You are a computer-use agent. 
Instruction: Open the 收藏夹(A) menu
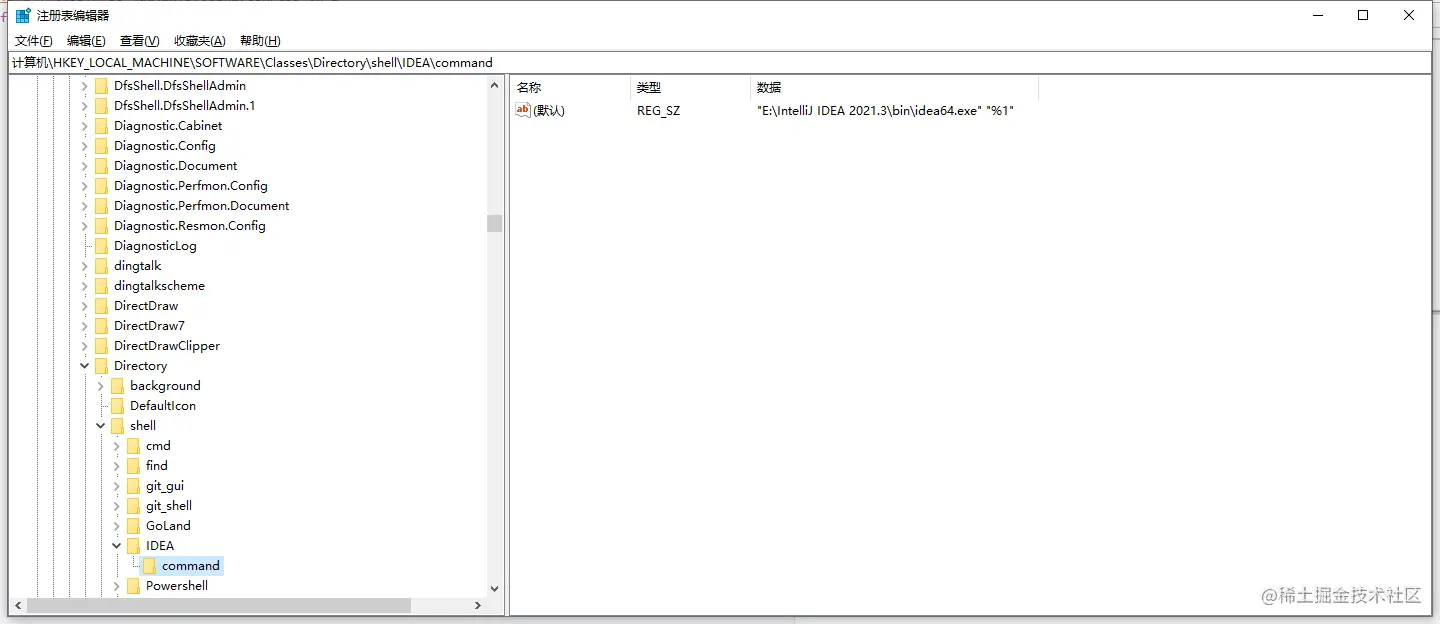[200, 41]
